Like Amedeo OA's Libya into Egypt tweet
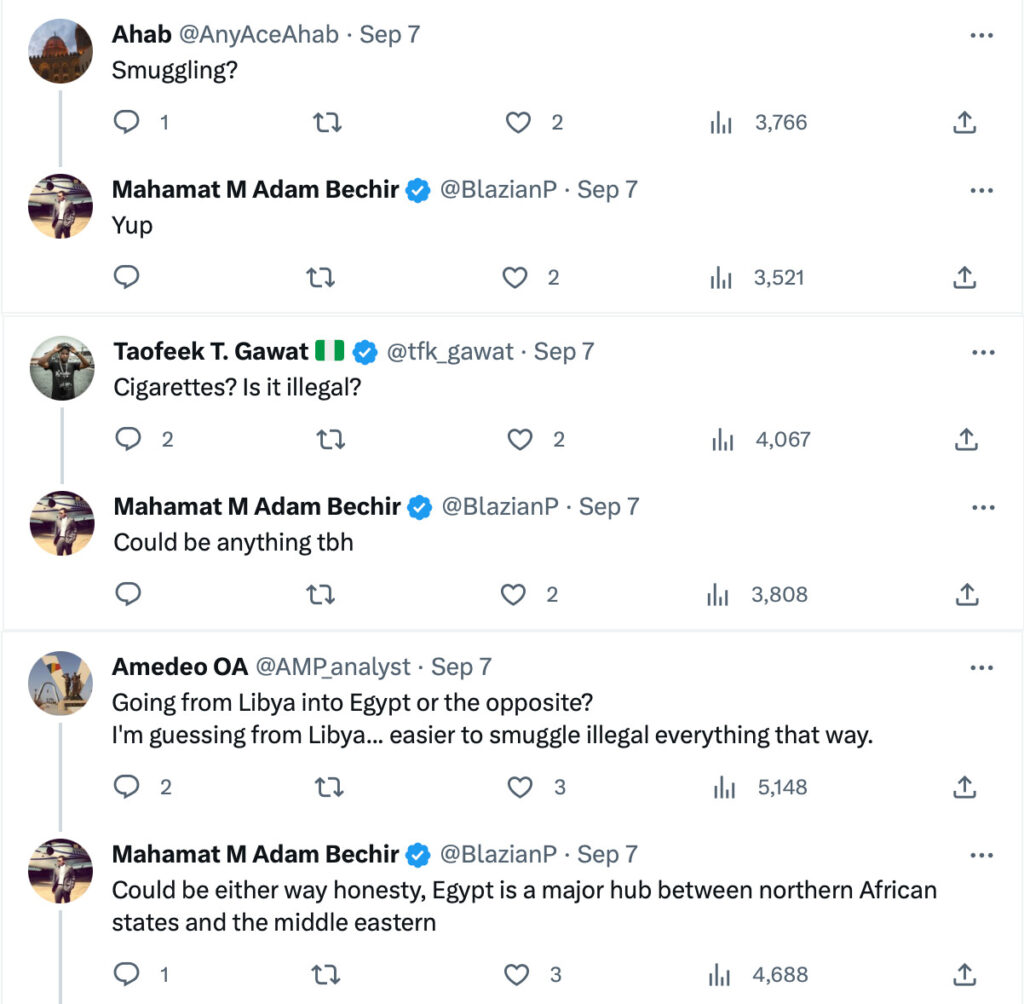Viewport: 1024px width, 1004px height. click(x=520, y=788)
